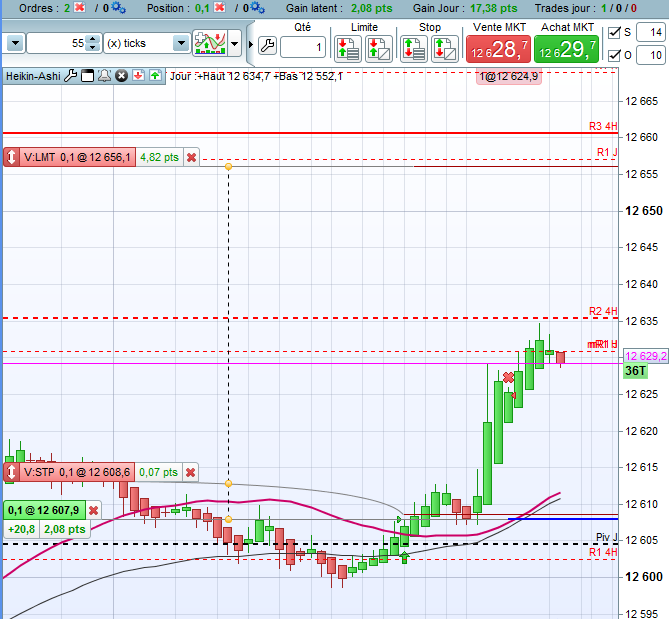The width and height of the screenshot is (669, 619).
Task: Click the current price label 12 629,2
Action: coord(646,356)
